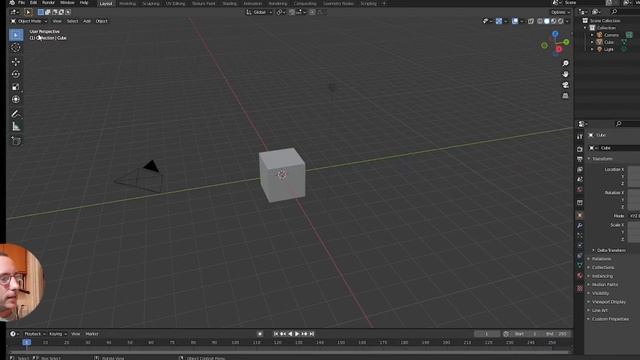Viewport: 640px width, 360px height.
Task: Toggle viewport gizmos display
Action: click(x=499, y=21)
